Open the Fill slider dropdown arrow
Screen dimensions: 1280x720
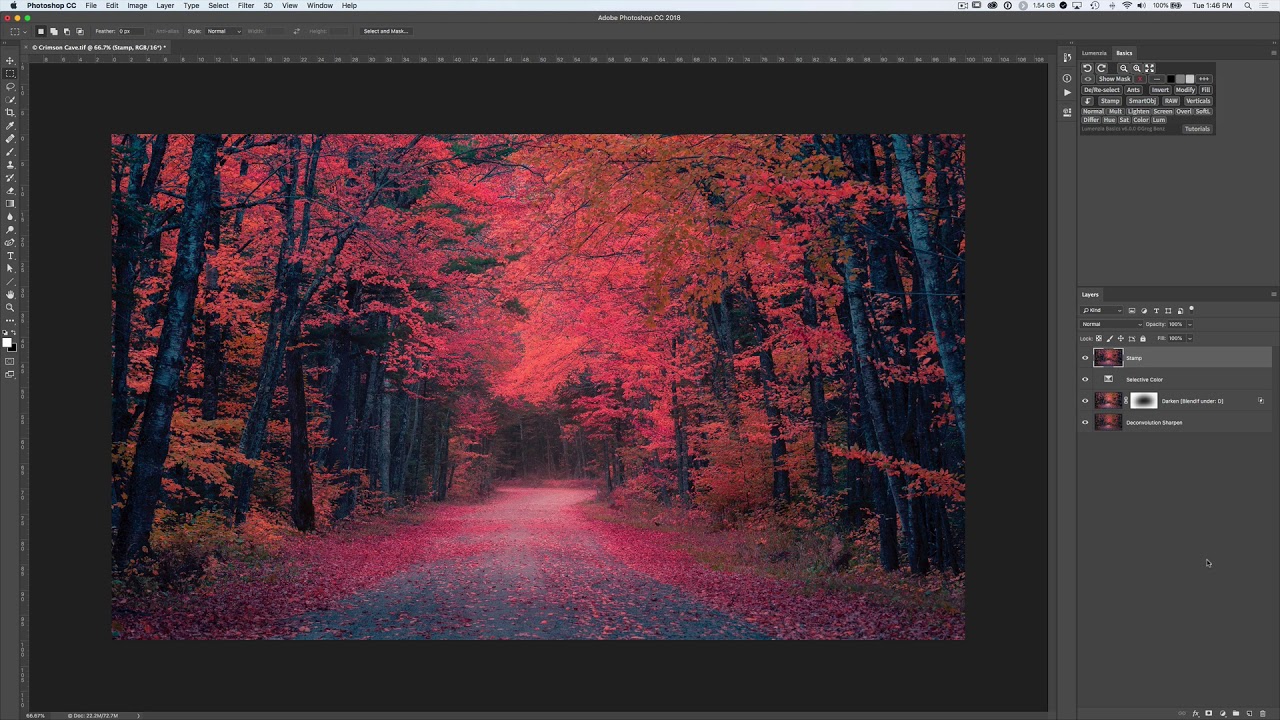tap(1190, 338)
